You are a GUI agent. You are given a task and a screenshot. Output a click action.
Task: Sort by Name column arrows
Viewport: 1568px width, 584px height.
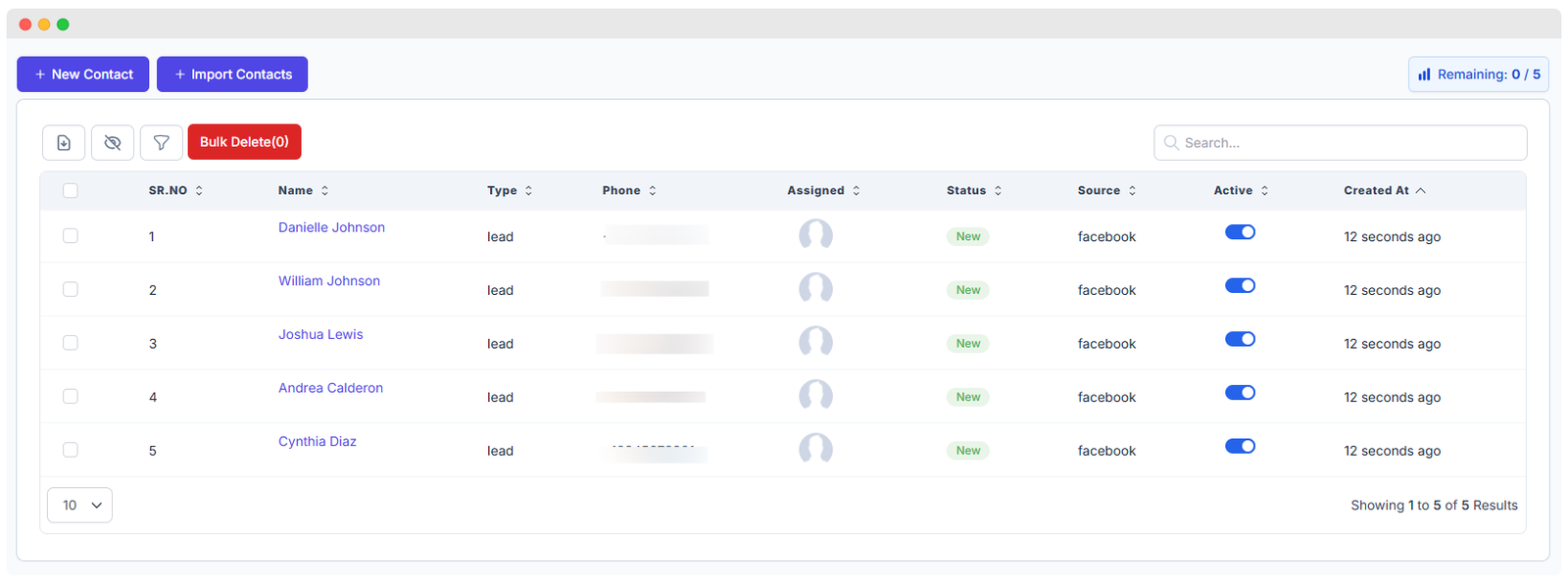point(324,191)
